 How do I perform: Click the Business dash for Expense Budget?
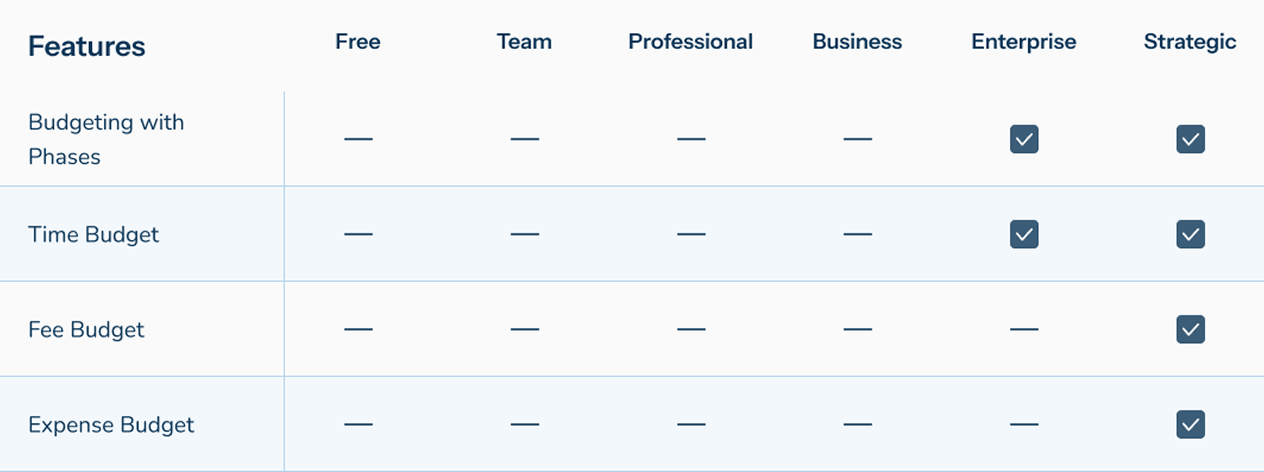pos(857,424)
